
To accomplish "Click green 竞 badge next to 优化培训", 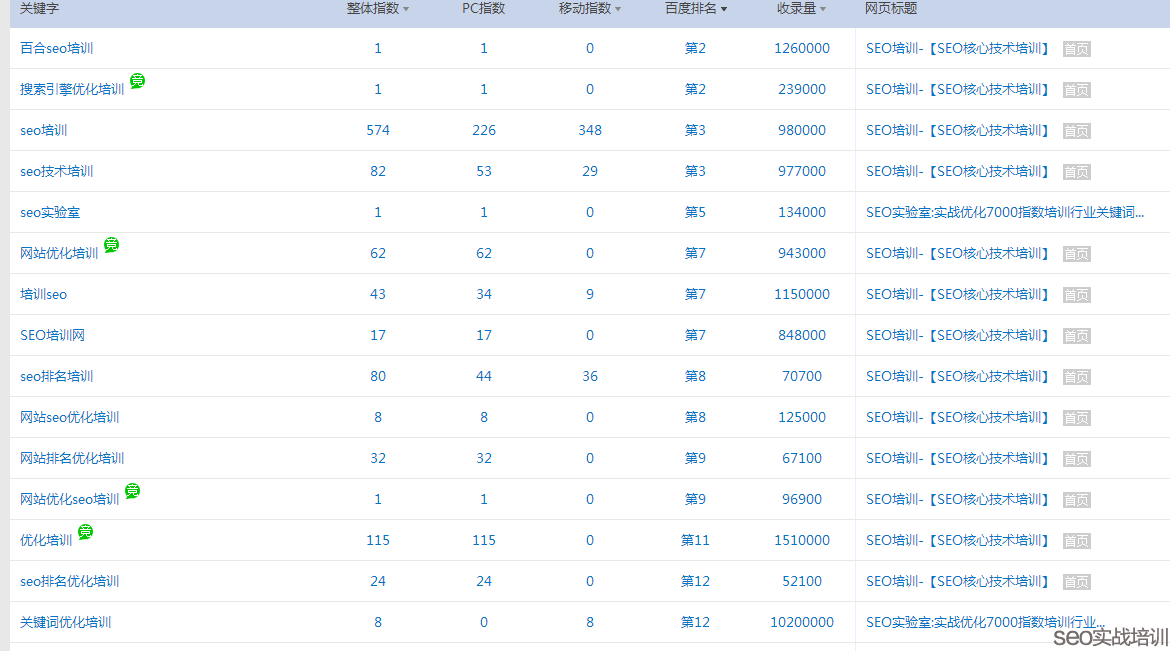I will coord(86,532).
